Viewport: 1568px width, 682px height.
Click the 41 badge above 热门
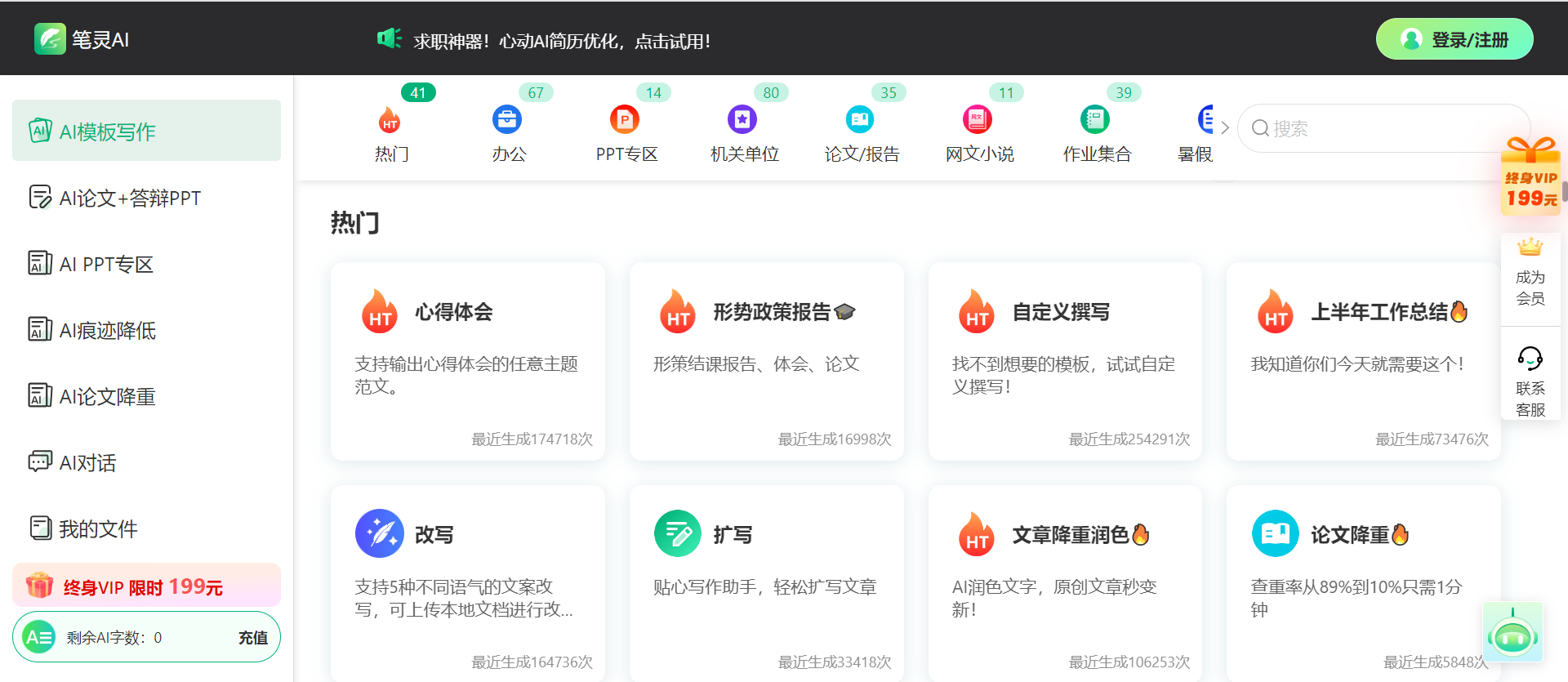tap(418, 92)
